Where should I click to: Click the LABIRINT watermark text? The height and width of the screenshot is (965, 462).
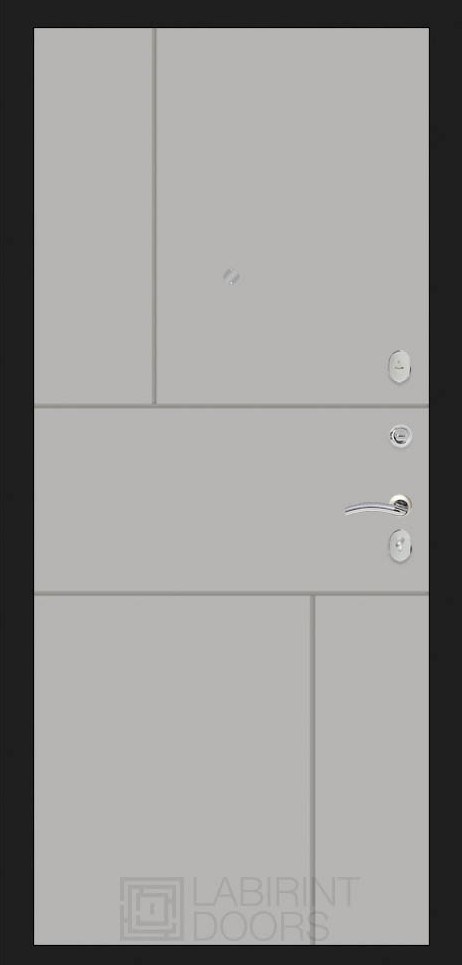275,892
